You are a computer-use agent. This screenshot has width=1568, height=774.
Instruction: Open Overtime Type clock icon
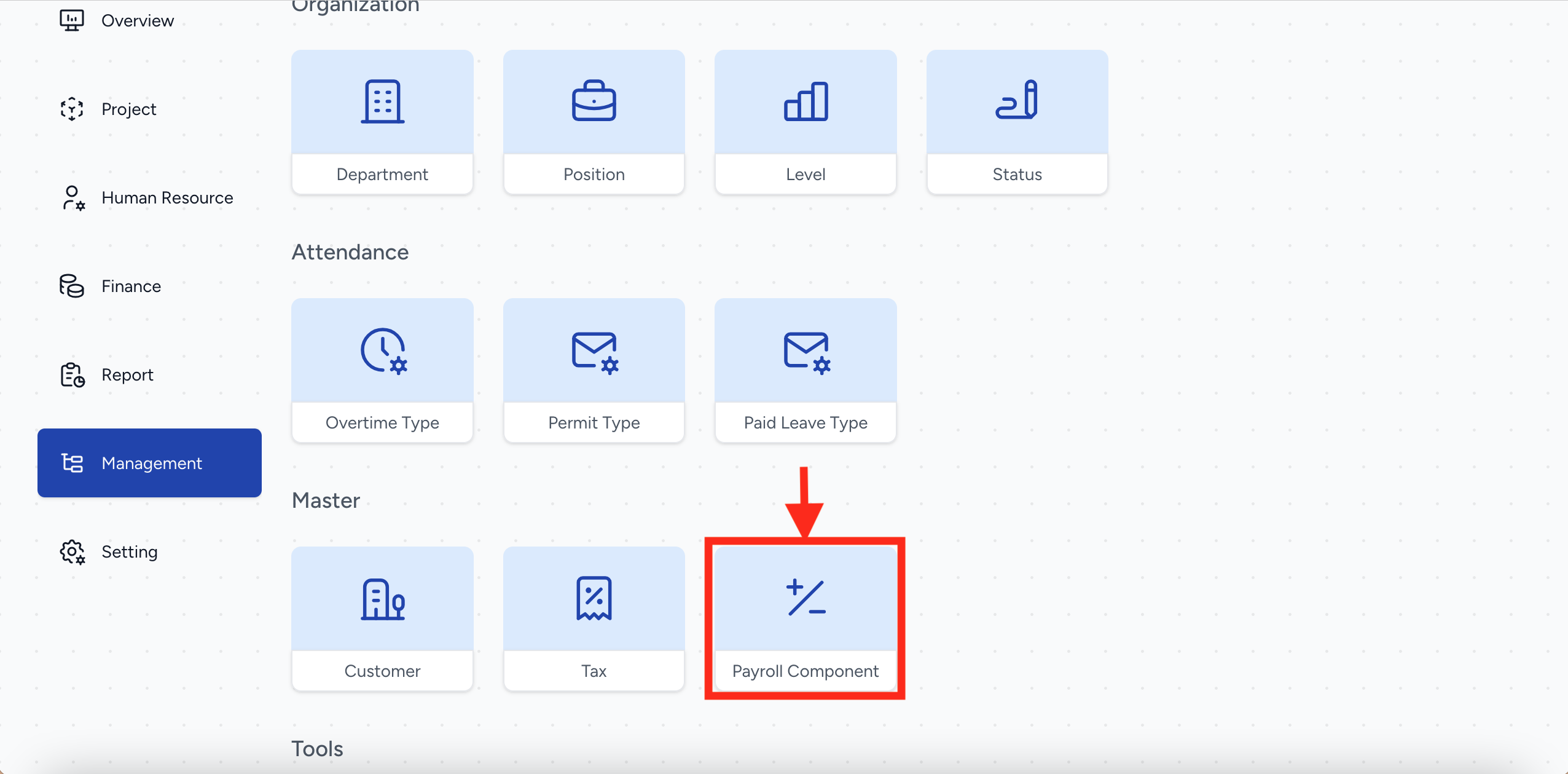point(383,351)
